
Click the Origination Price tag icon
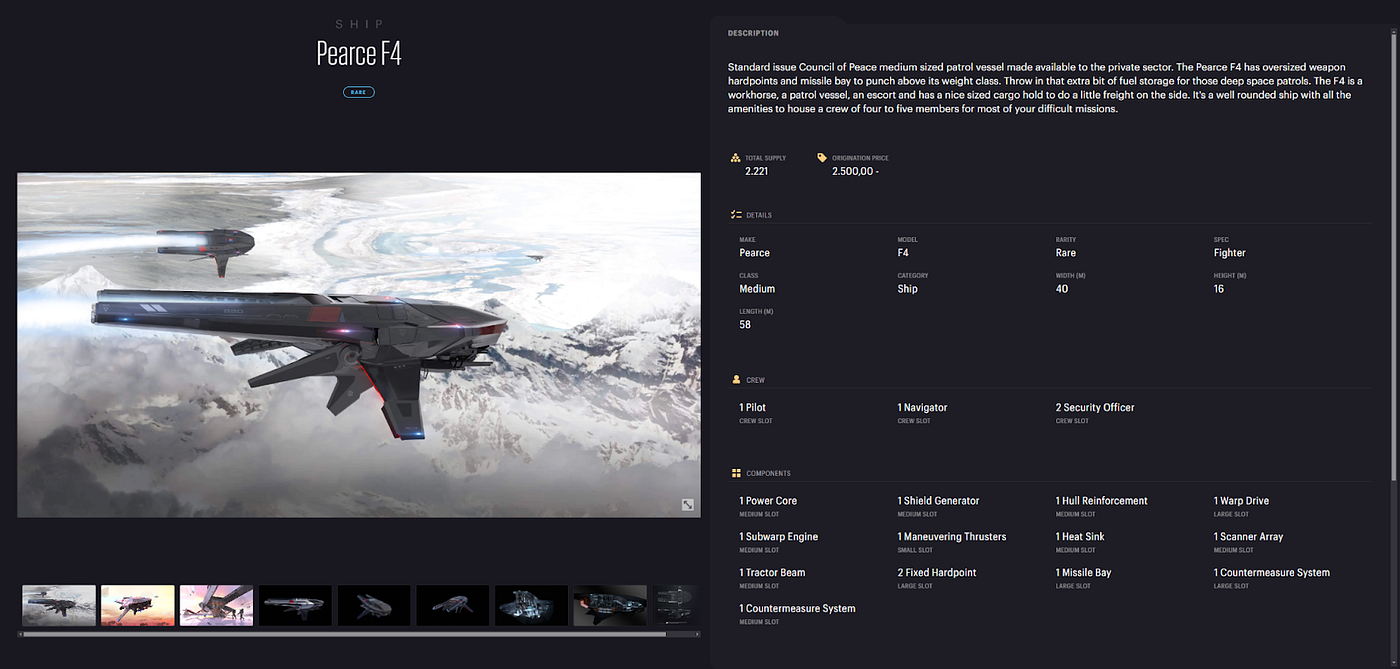(x=822, y=158)
